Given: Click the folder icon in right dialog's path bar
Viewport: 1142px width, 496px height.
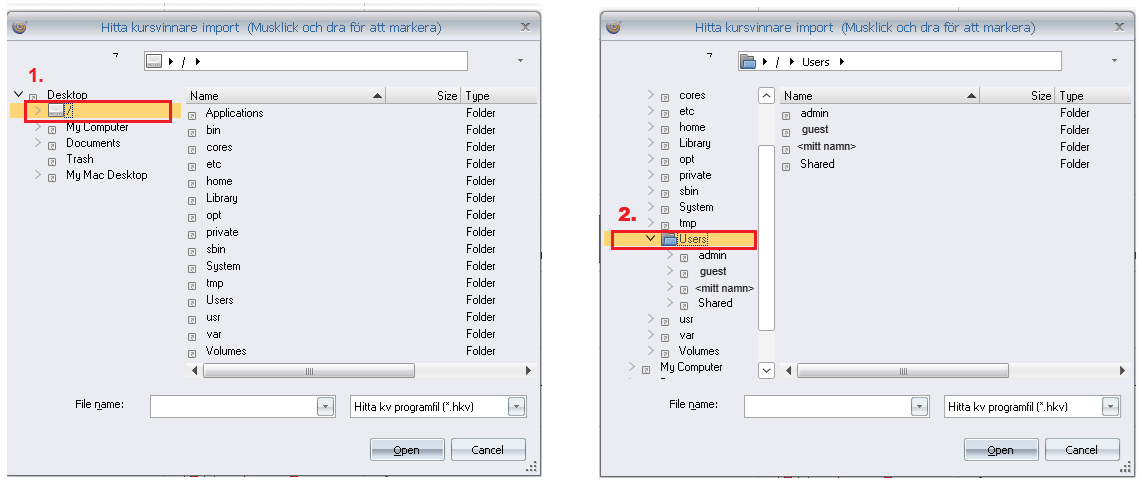Looking at the screenshot, I should pyautogui.click(x=747, y=62).
